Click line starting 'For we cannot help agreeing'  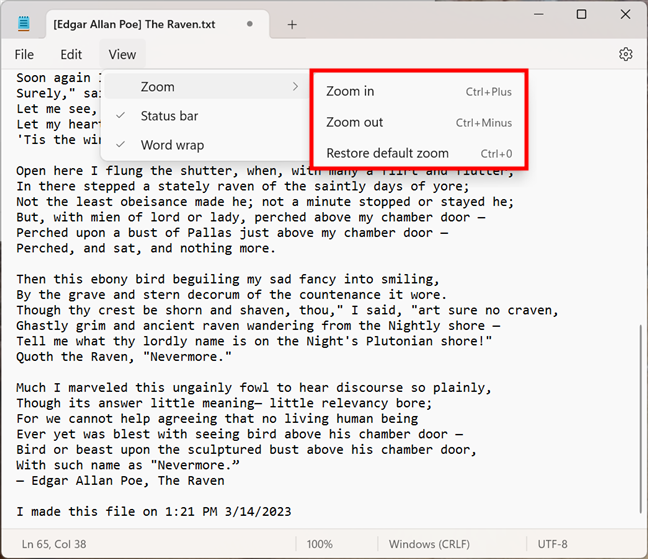click(217, 419)
